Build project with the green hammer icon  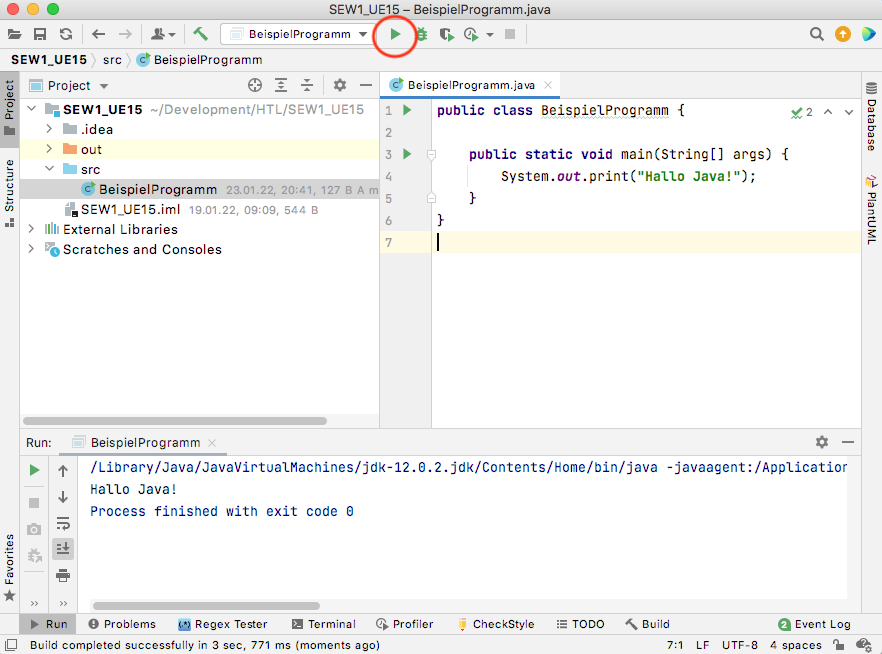[200, 34]
